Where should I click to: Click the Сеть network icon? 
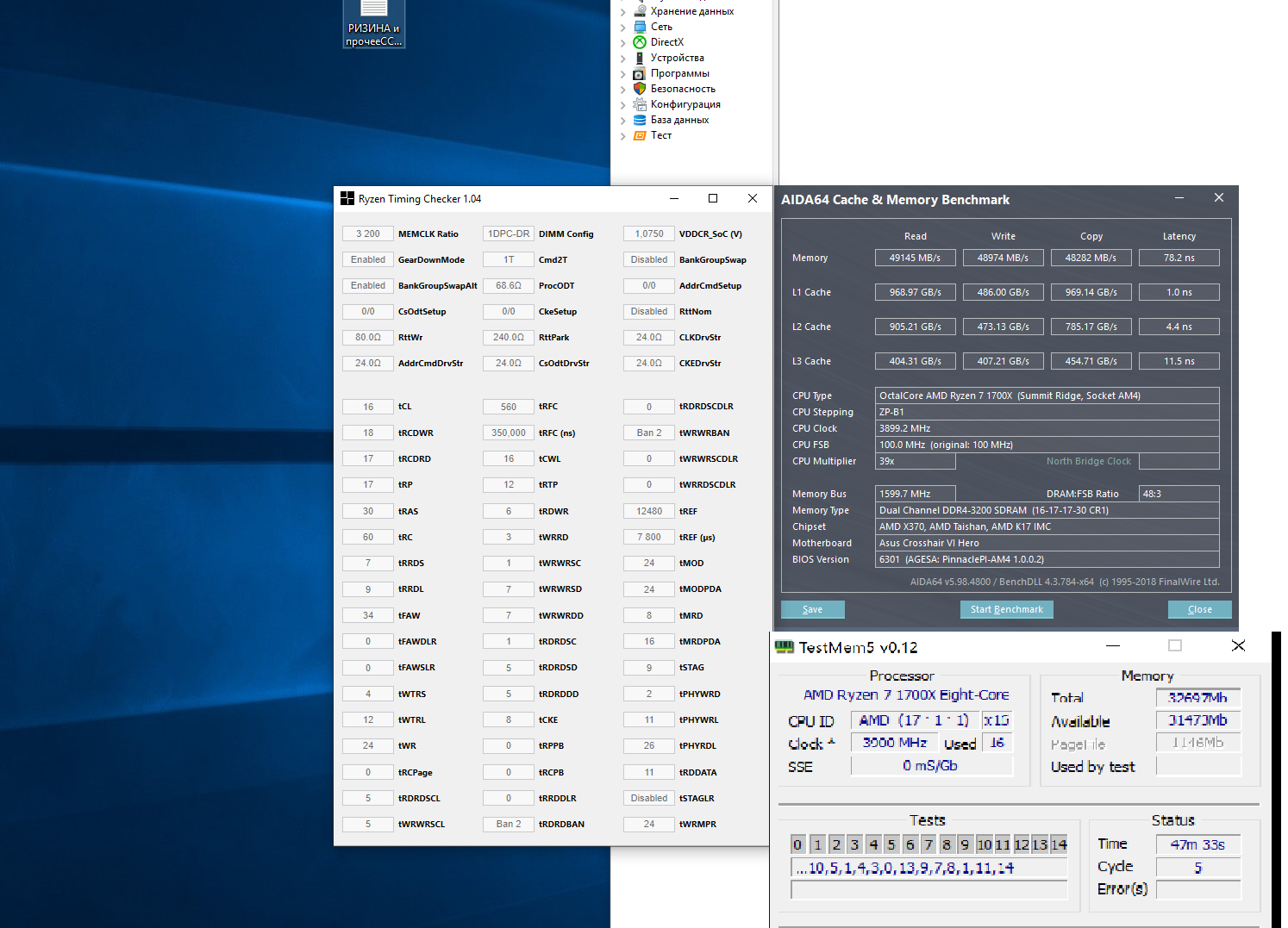tap(640, 27)
